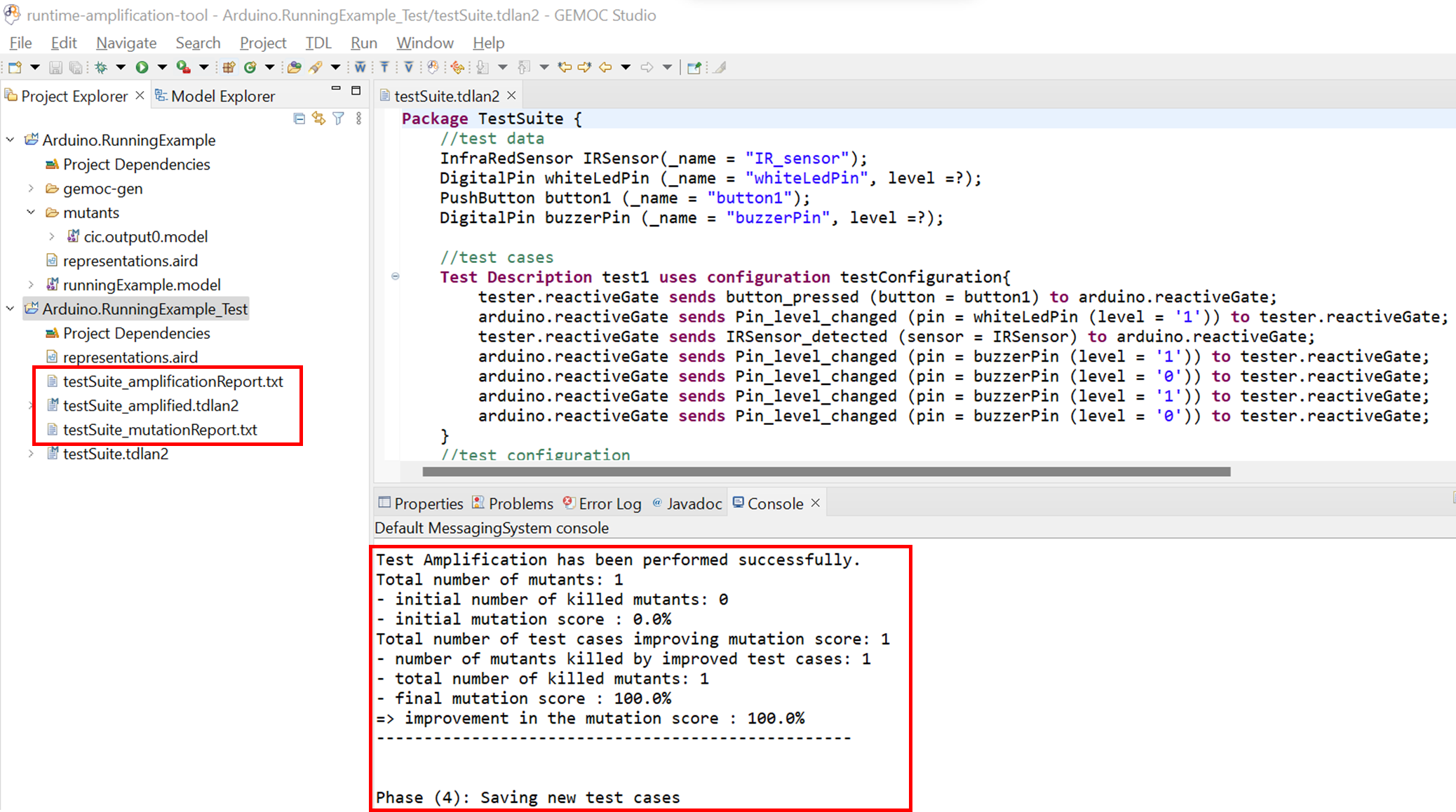Click the Last Edit Location icon
1456x812 pixels.
click(565, 67)
